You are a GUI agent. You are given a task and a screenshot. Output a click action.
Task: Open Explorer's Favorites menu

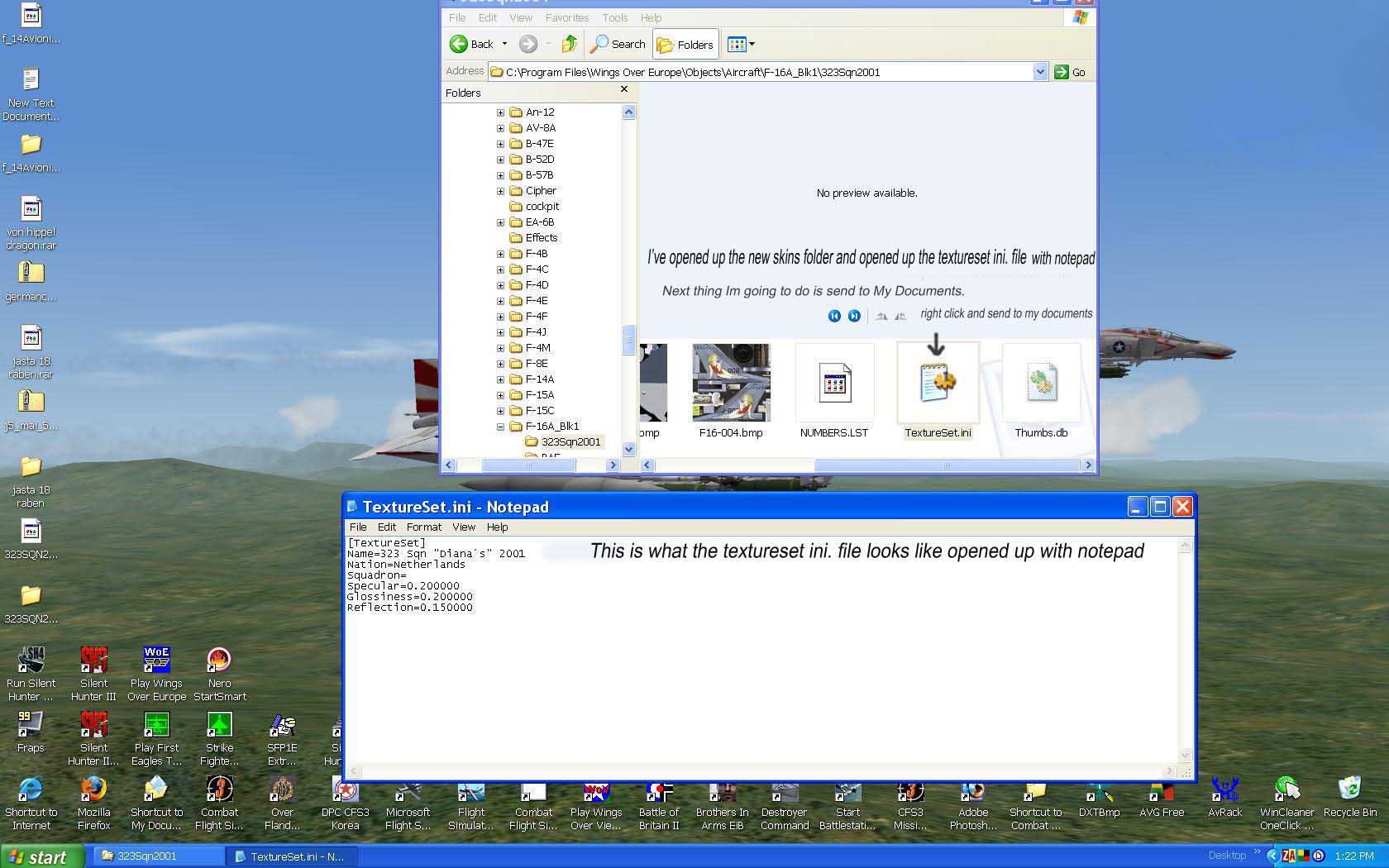(x=567, y=17)
